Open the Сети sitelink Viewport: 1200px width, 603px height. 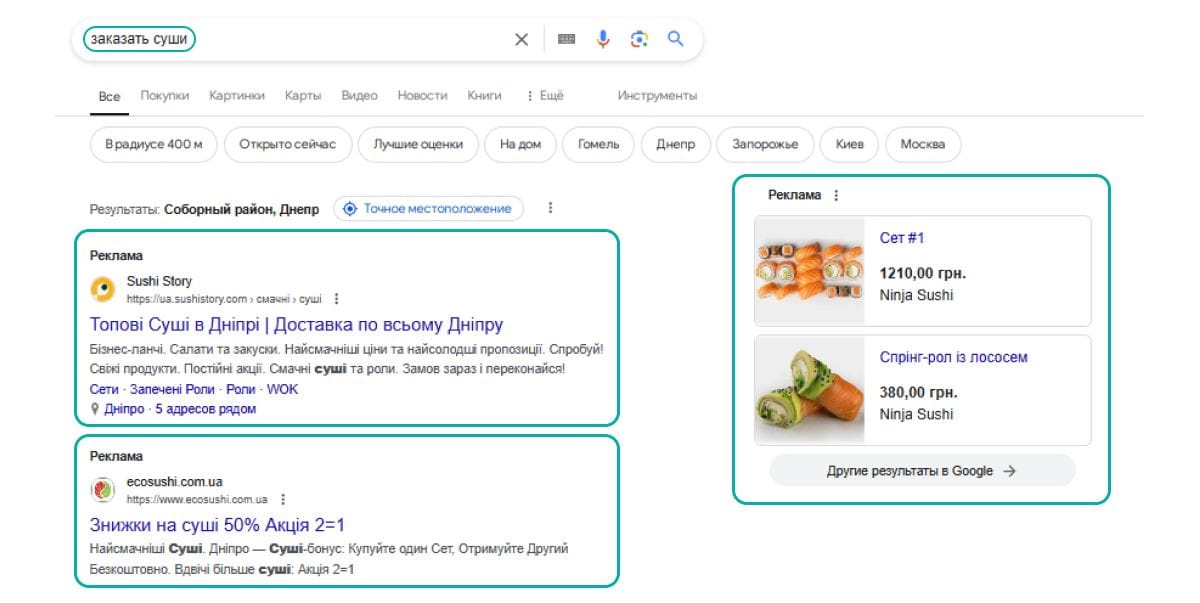pos(104,389)
